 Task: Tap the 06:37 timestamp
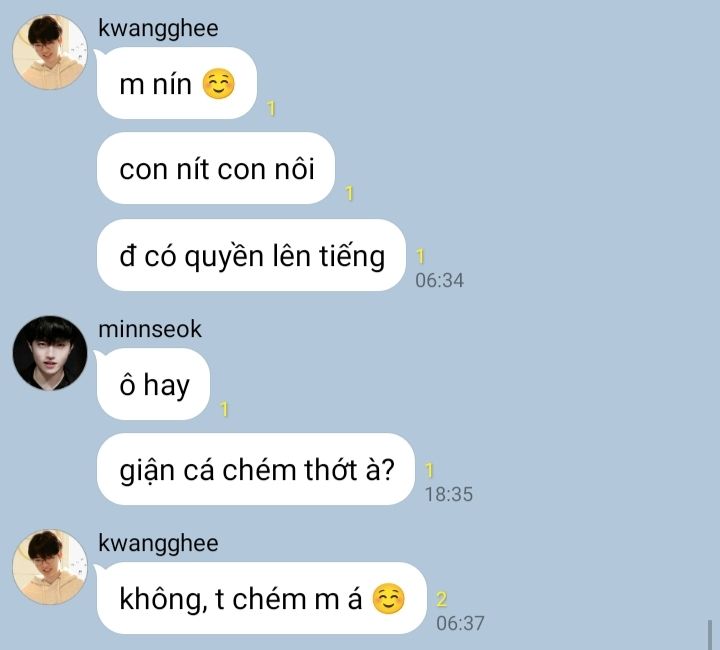pyautogui.click(x=460, y=623)
